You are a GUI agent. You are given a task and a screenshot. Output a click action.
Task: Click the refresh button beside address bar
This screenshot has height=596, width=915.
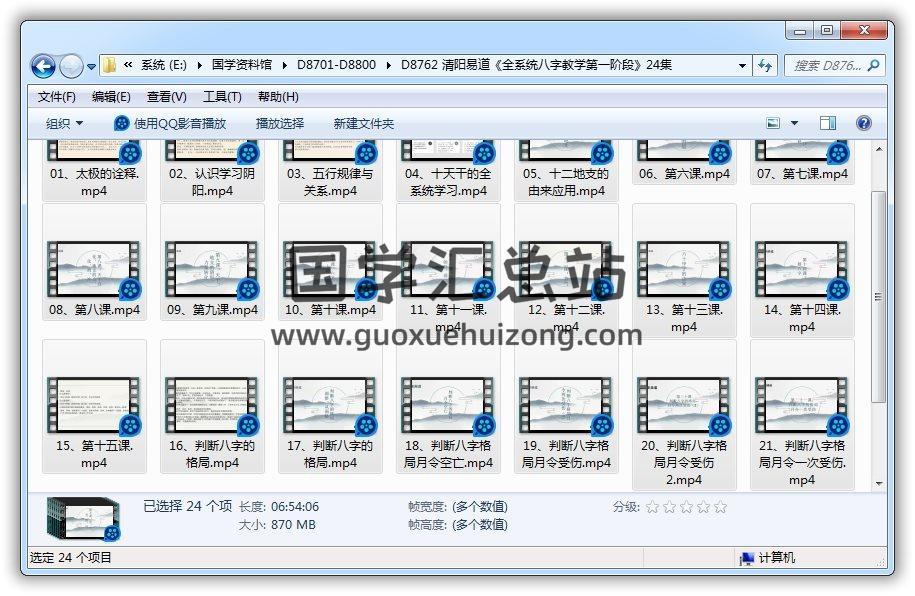click(x=766, y=66)
